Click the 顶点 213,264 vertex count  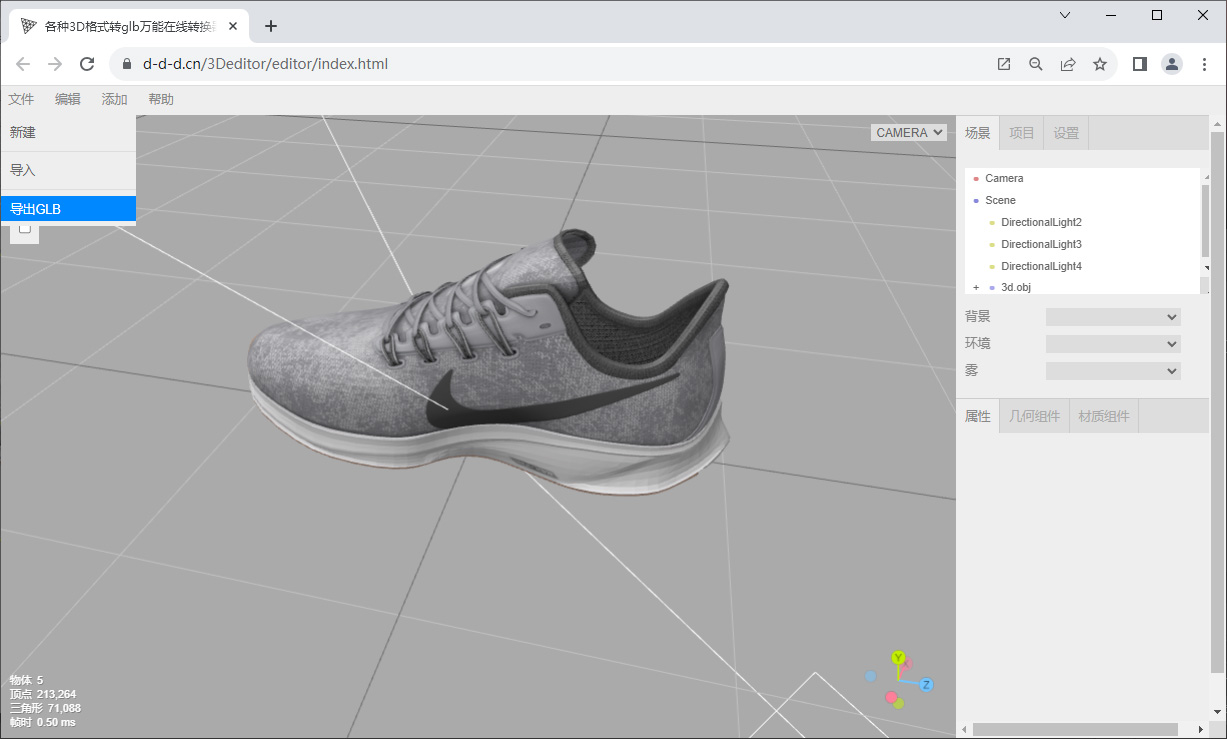coord(43,694)
